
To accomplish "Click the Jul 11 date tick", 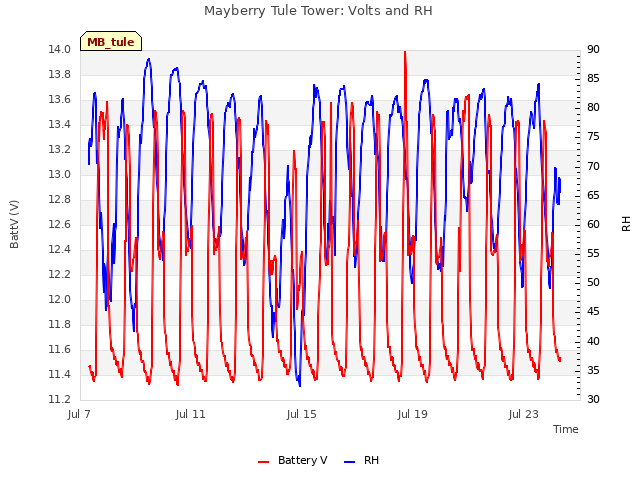I will (x=190, y=414).
